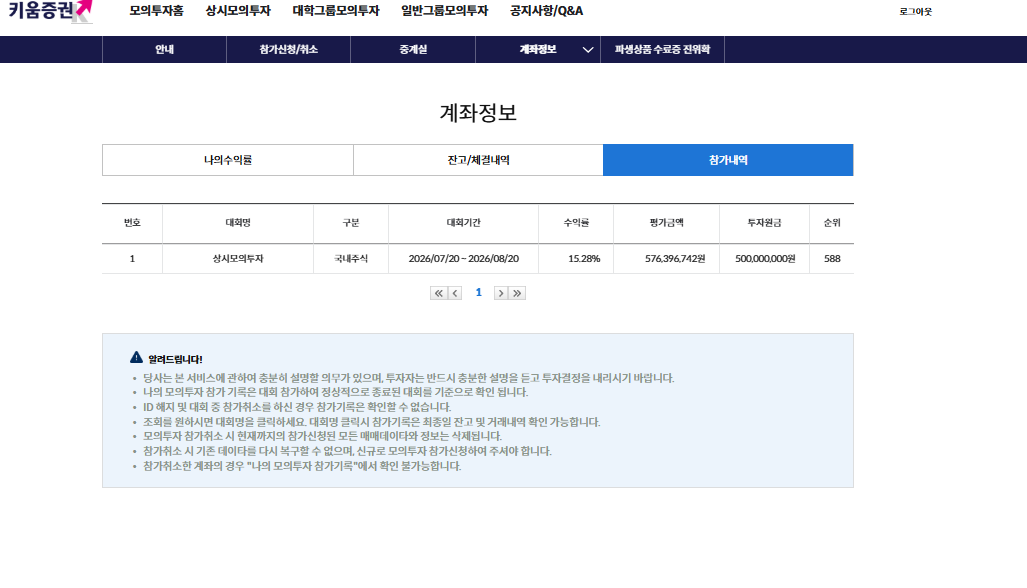This screenshot has width=1027, height=588.
Task: Select 중계실 in navigation bar
Action: (413, 50)
